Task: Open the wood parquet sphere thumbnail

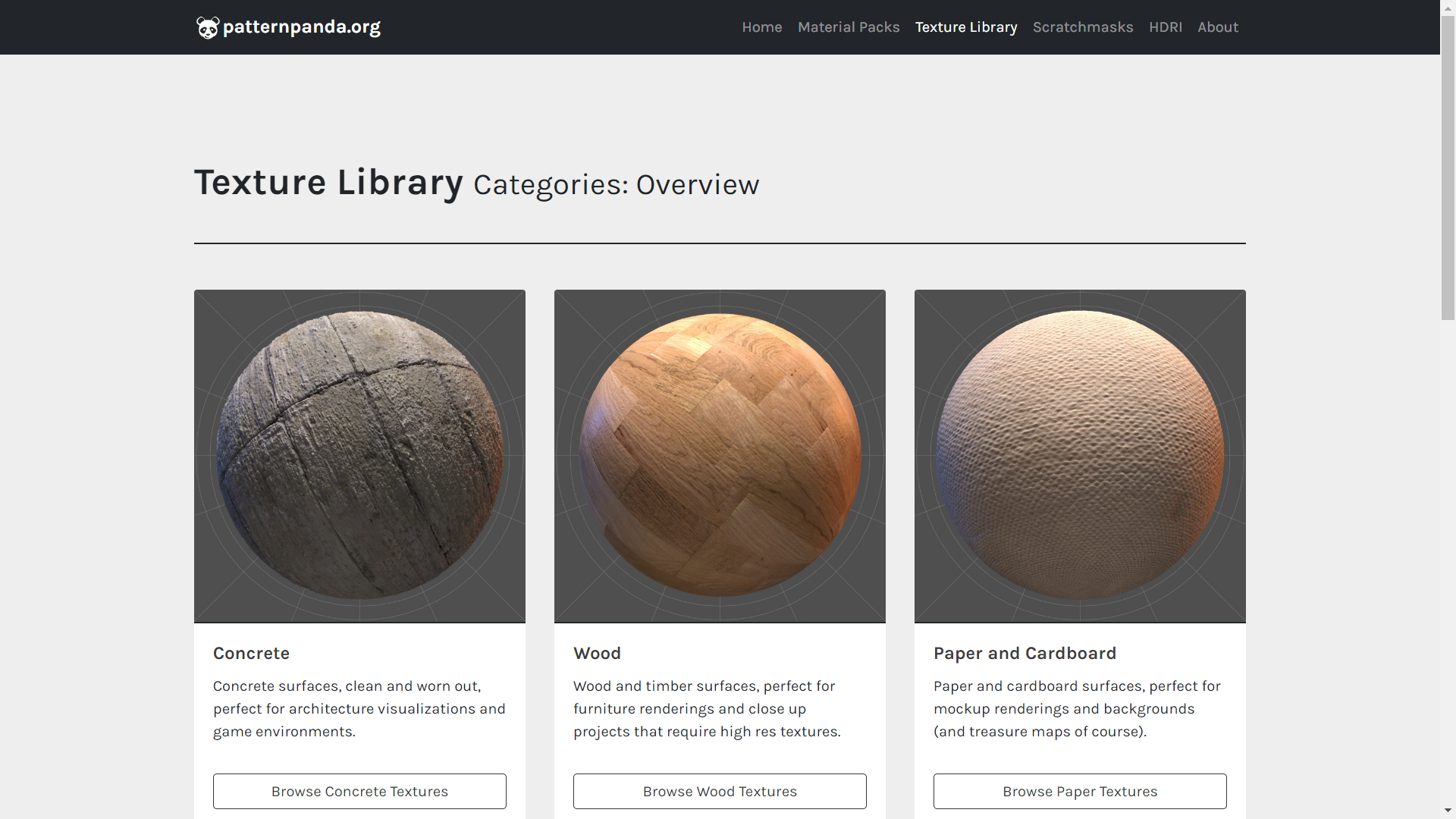Action: pos(720,456)
